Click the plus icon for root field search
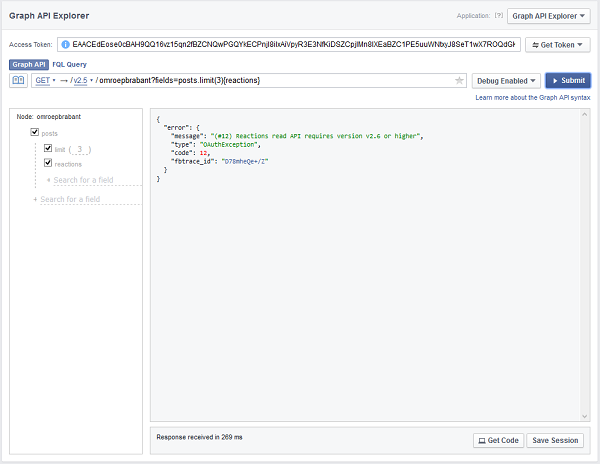The image size is (600, 464). 35,200
